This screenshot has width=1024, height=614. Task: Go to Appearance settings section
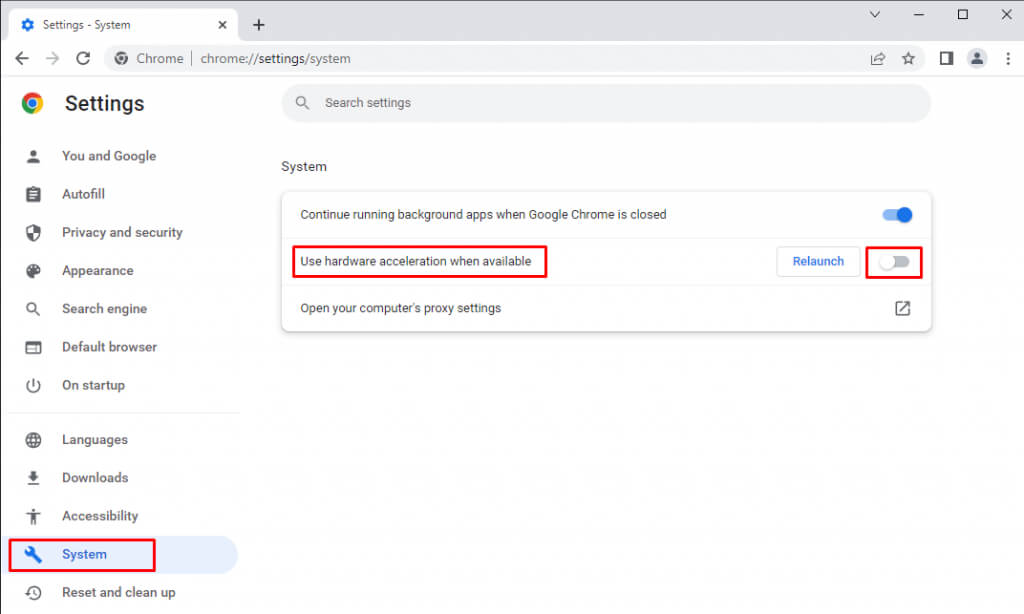97,270
